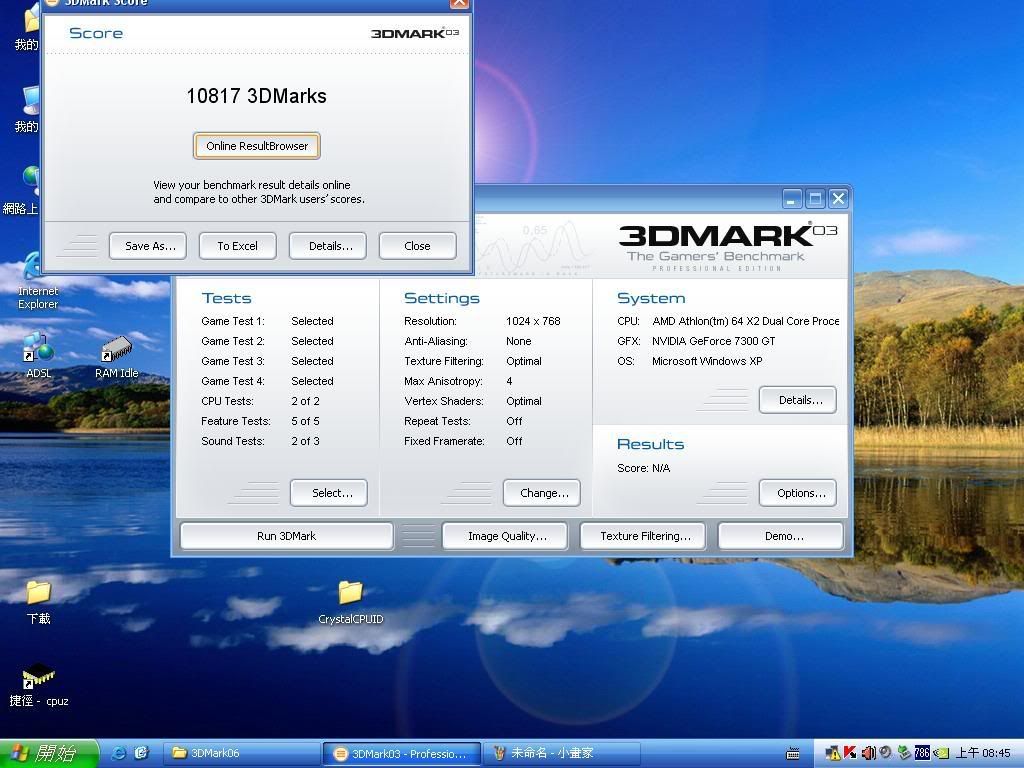This screenshot has width=1024, height=768.
Task: Click the Online ResultBrowser button
Action: pos(257,146)
